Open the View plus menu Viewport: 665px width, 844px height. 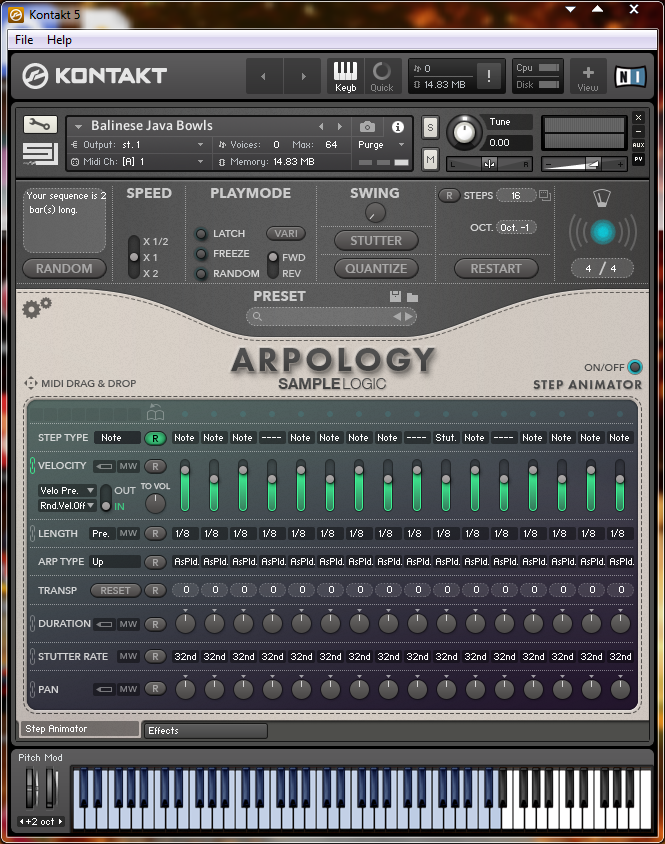(x=588, y=76)
